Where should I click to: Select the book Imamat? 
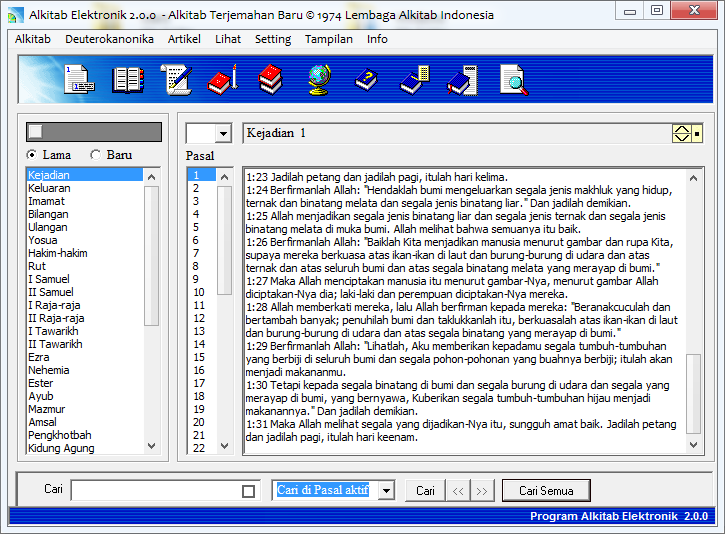(x=85, y=201)
